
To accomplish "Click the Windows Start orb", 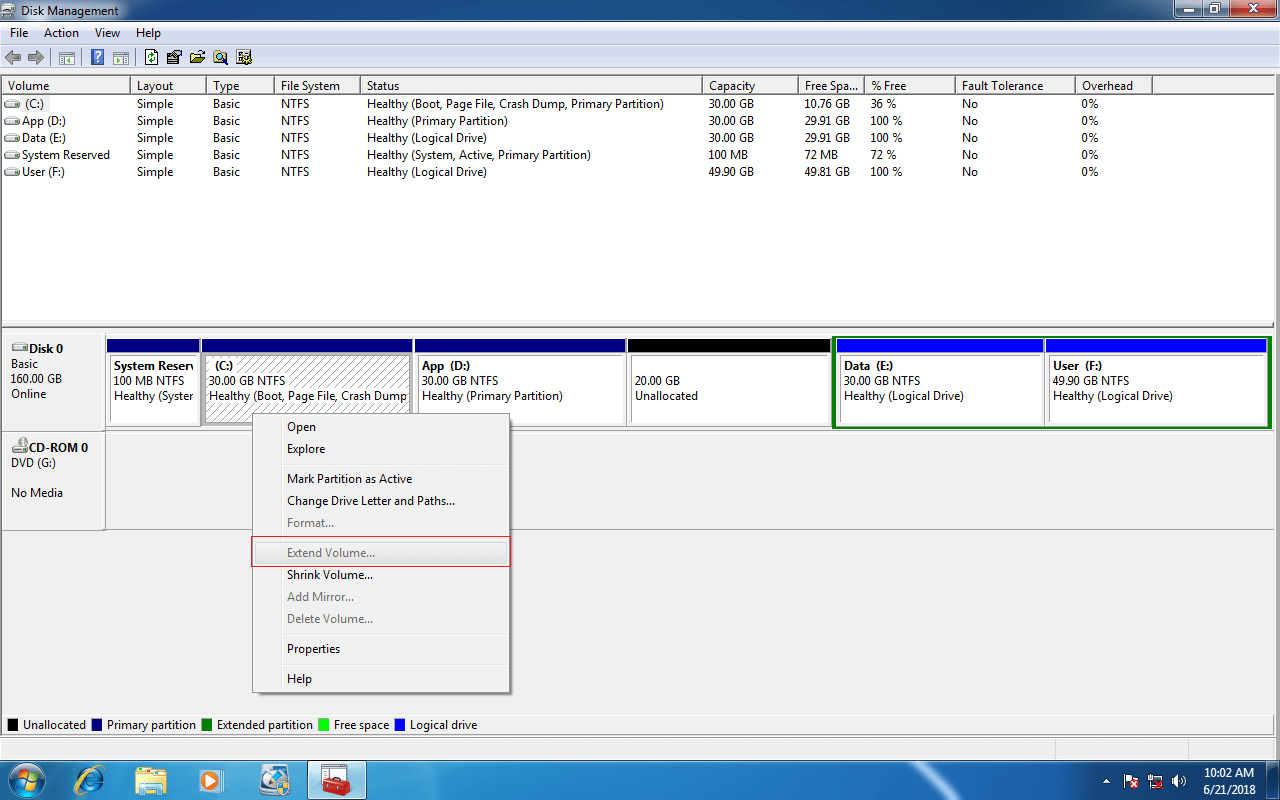I will pyautogui.click(x=25, y=780).
